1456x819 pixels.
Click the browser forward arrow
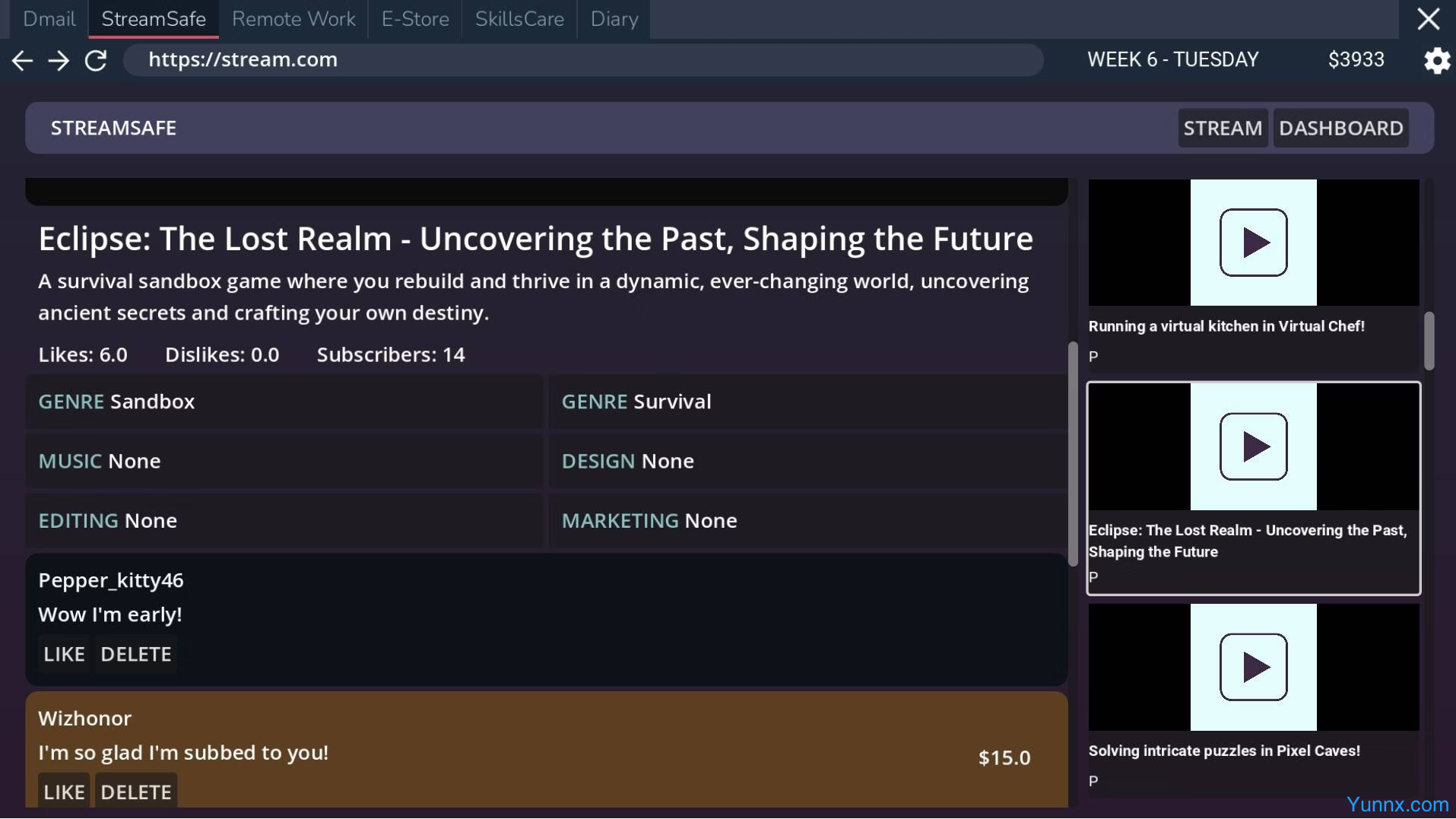tap(59, 60)
